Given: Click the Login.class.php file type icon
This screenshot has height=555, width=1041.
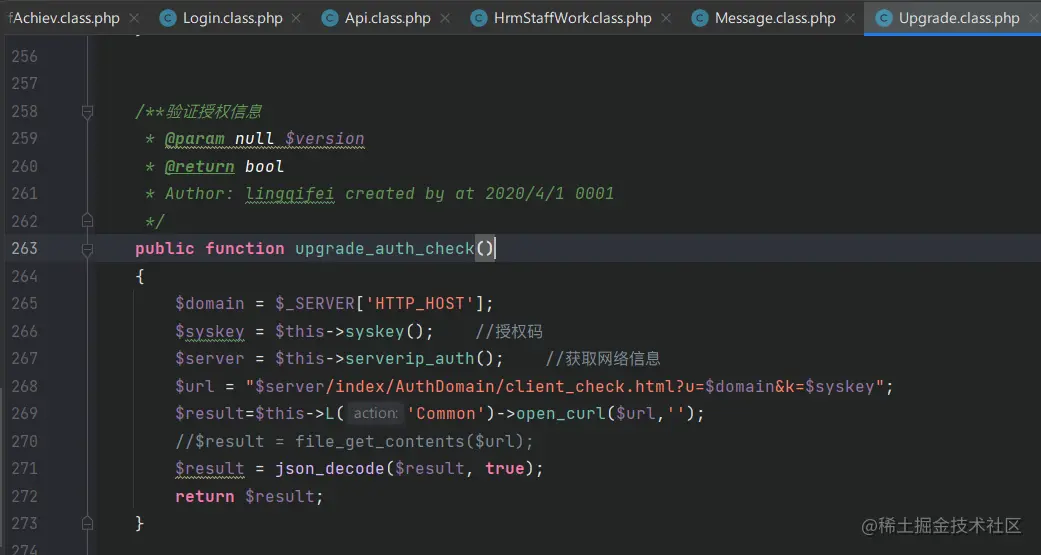Looking at the screenshot, I should point(169,18).
